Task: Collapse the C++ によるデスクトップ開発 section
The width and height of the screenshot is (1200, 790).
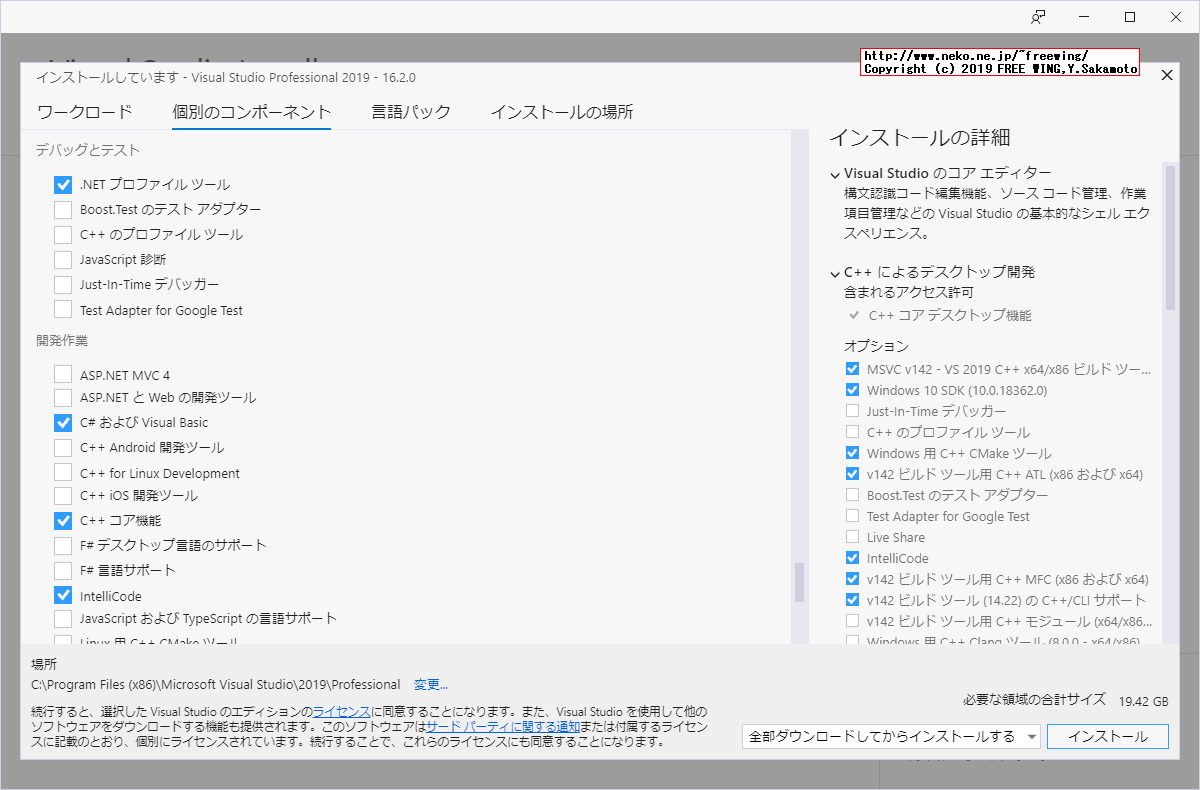Action: pos(834,270)
